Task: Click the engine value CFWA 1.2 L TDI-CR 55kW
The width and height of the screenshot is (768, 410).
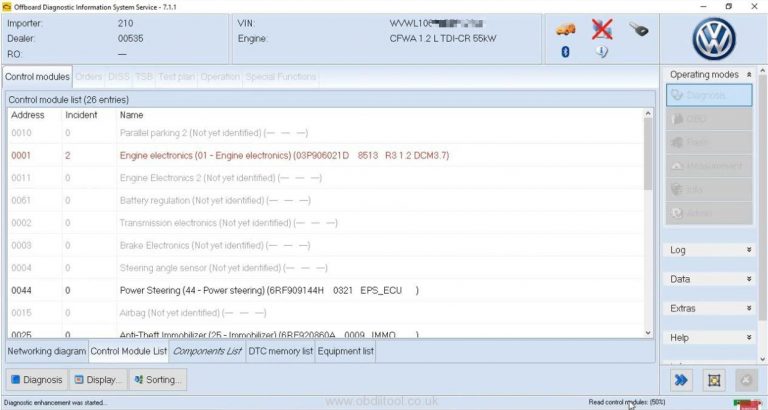Action: [443, 39]
